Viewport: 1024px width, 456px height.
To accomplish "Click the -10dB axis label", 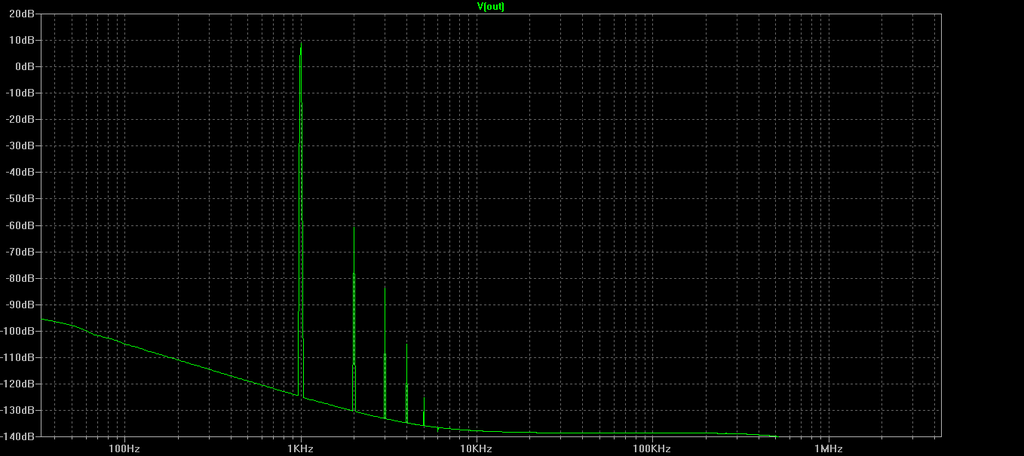I will tap(21, 93).
